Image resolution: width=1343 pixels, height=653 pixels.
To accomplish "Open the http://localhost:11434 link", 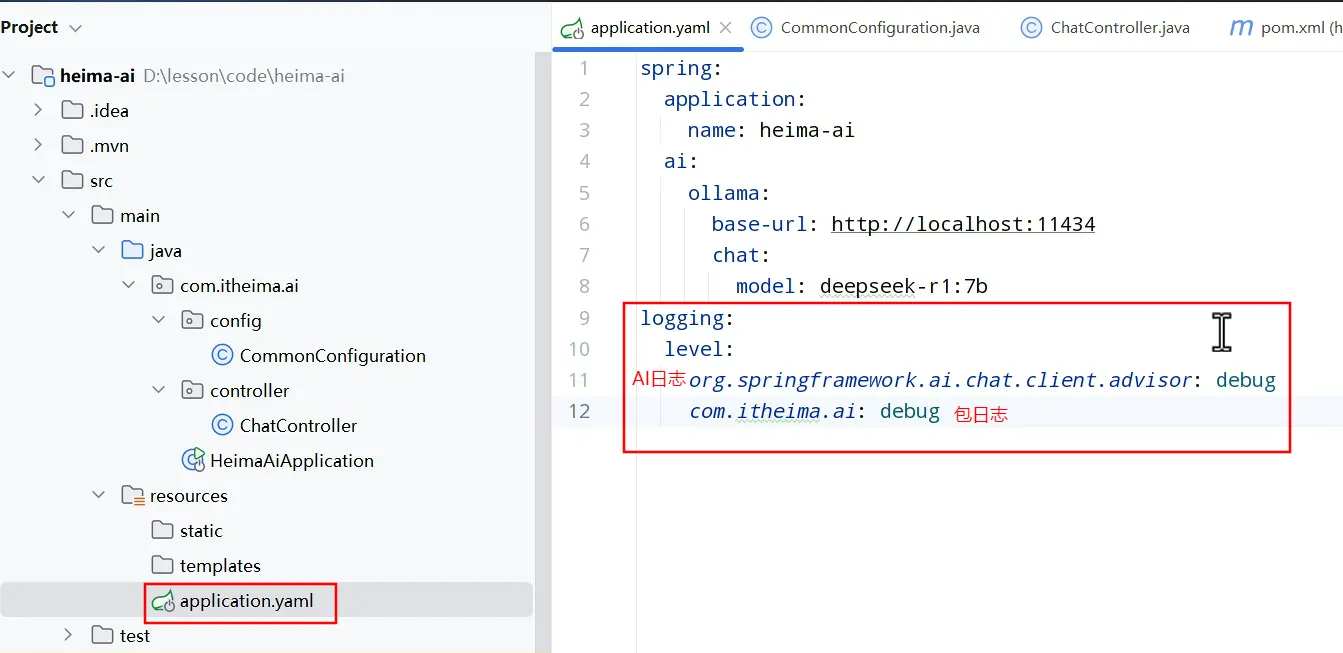I will (962, 224).
